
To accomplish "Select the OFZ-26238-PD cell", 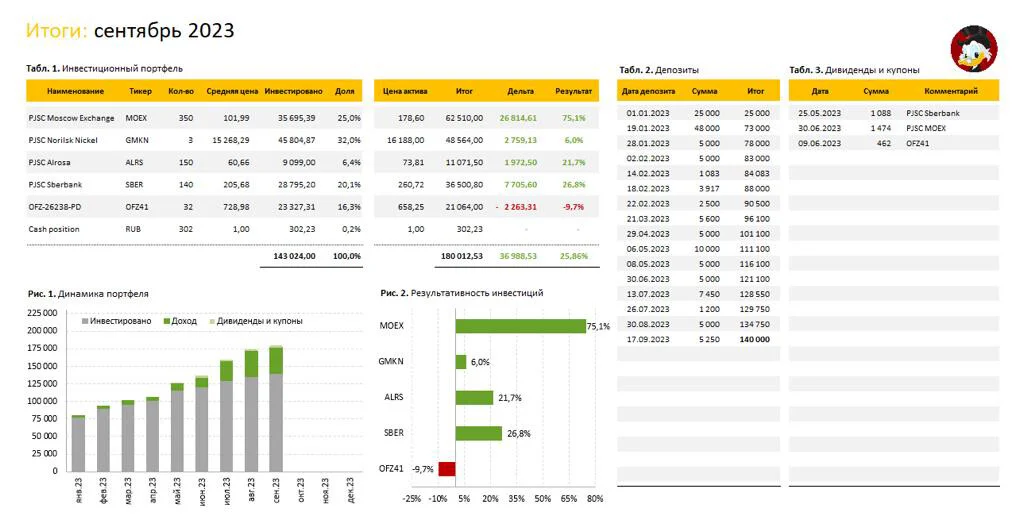I will pyautogui.click(x=55, y=207).
